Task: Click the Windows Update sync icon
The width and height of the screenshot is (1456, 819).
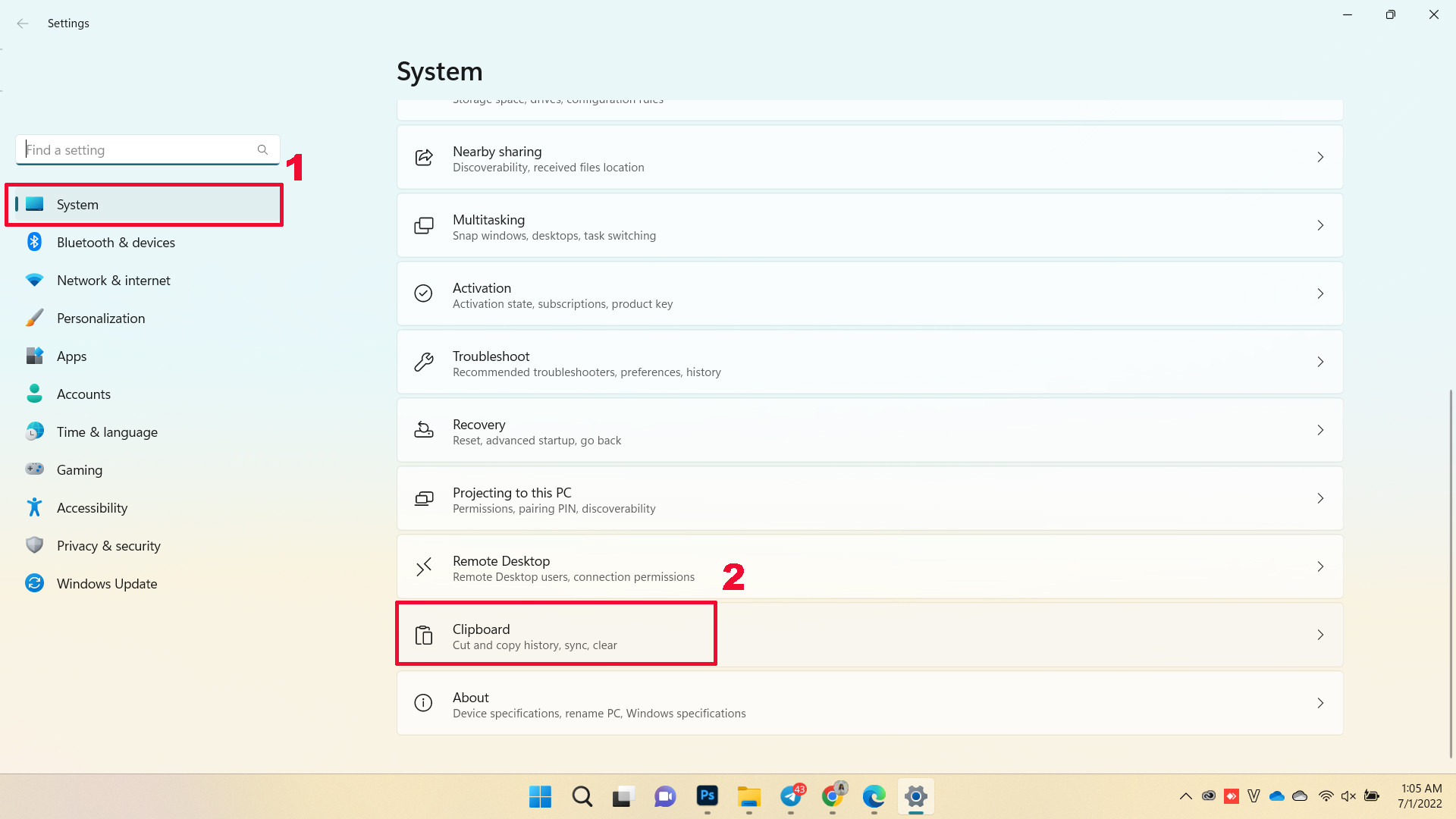Action: click(34, 583)
